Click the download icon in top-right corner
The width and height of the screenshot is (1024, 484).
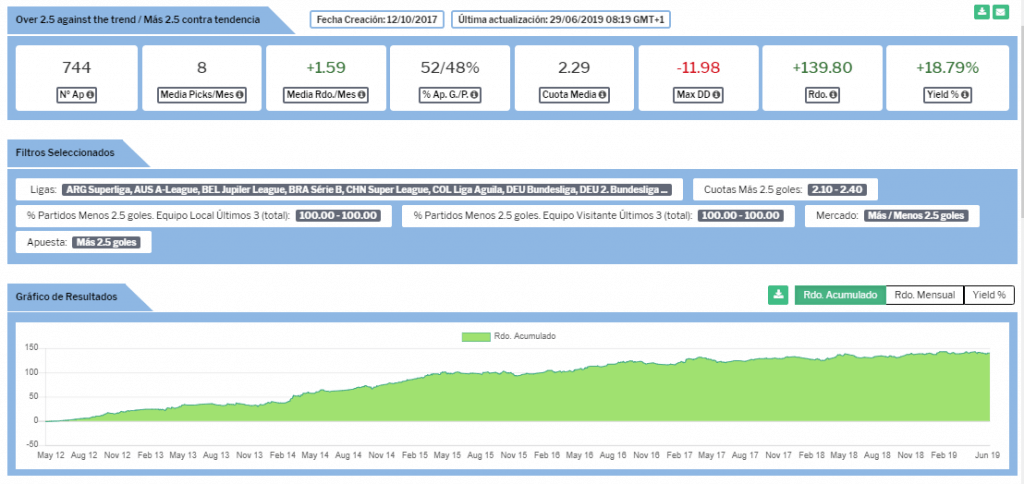(x=983, y=12)
